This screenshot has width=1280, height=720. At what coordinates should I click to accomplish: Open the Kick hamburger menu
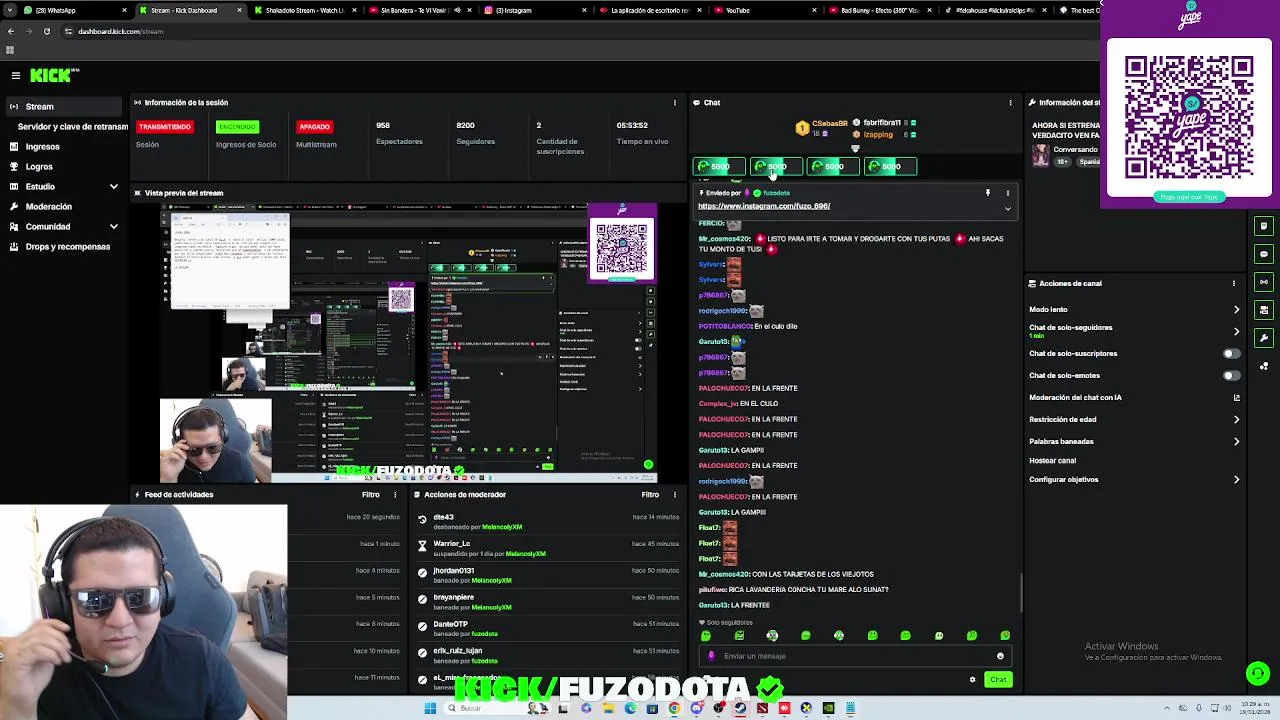coord(16,75)
